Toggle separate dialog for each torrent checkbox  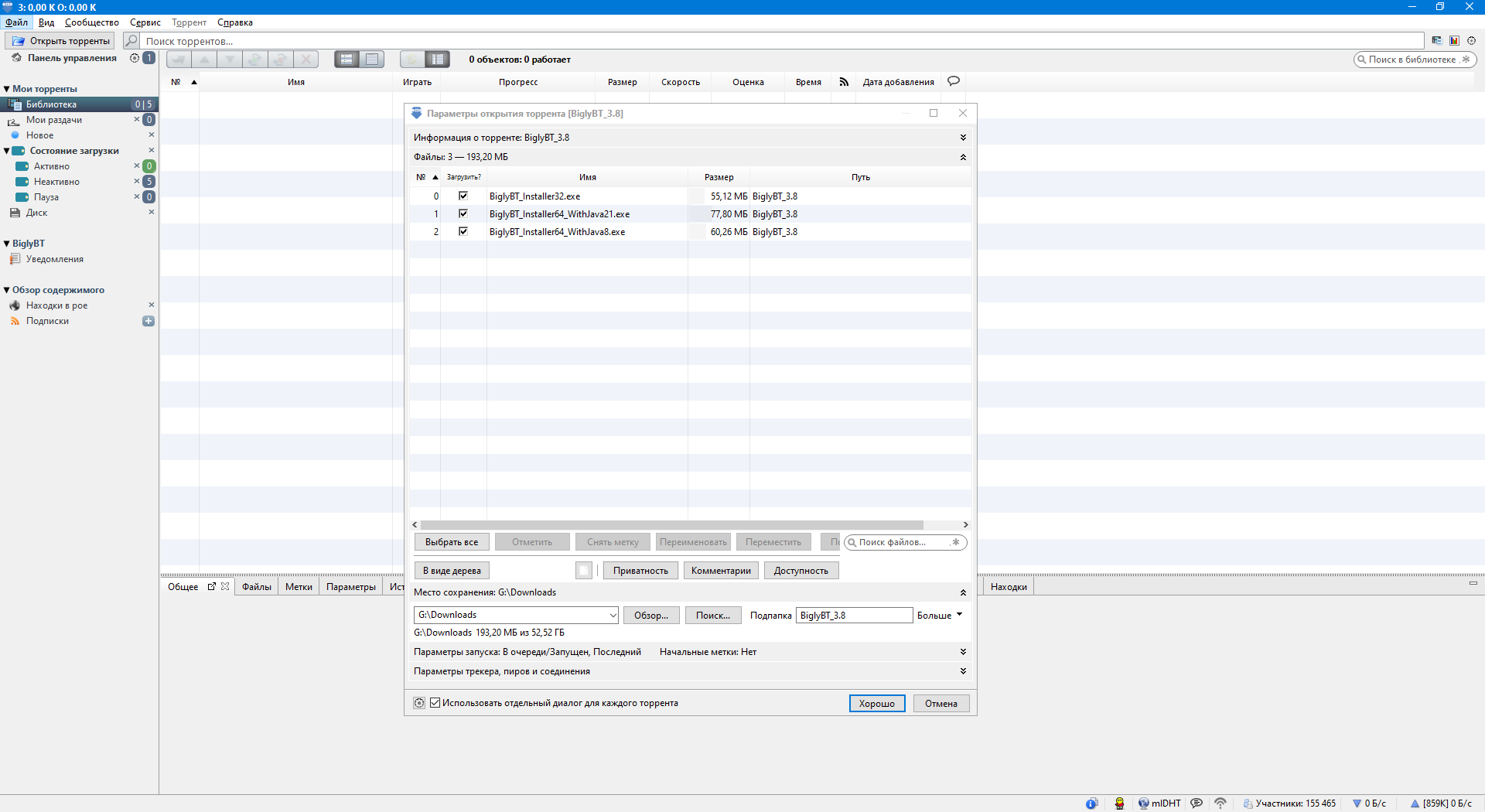pyautogui.click(x=435, y=703)
